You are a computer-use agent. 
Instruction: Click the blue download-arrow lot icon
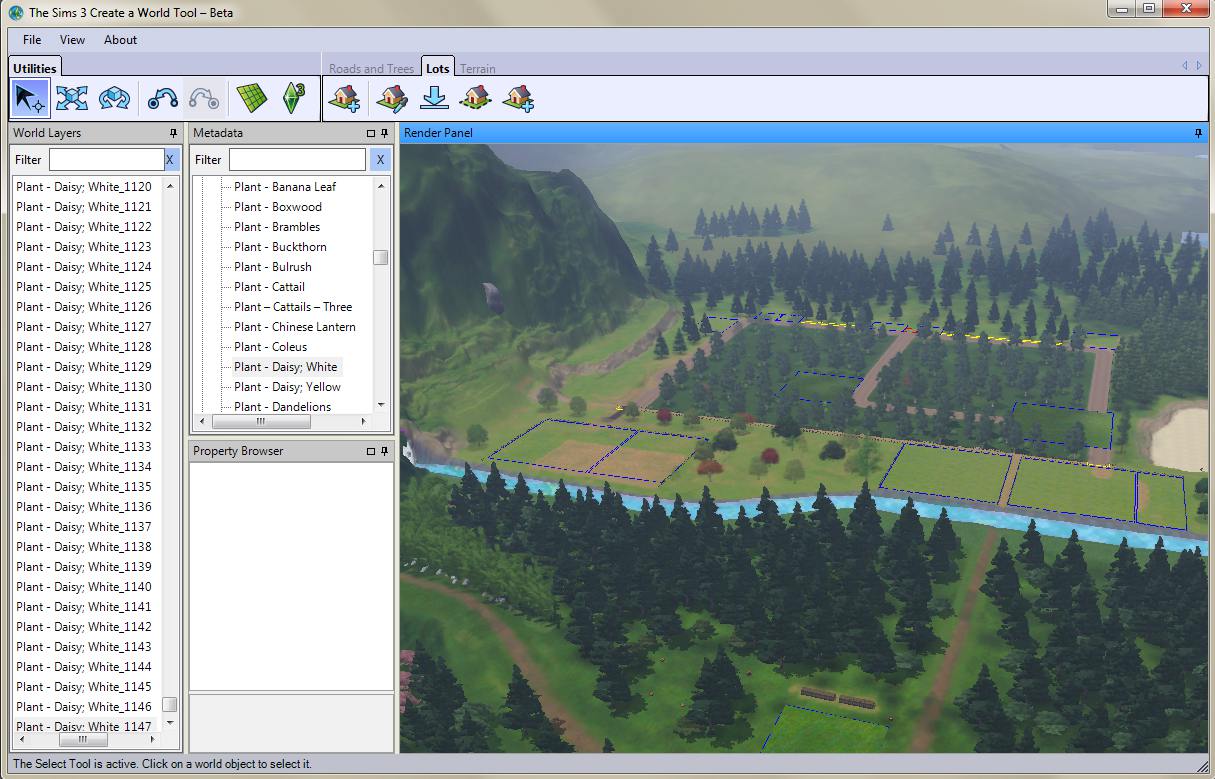434,98
